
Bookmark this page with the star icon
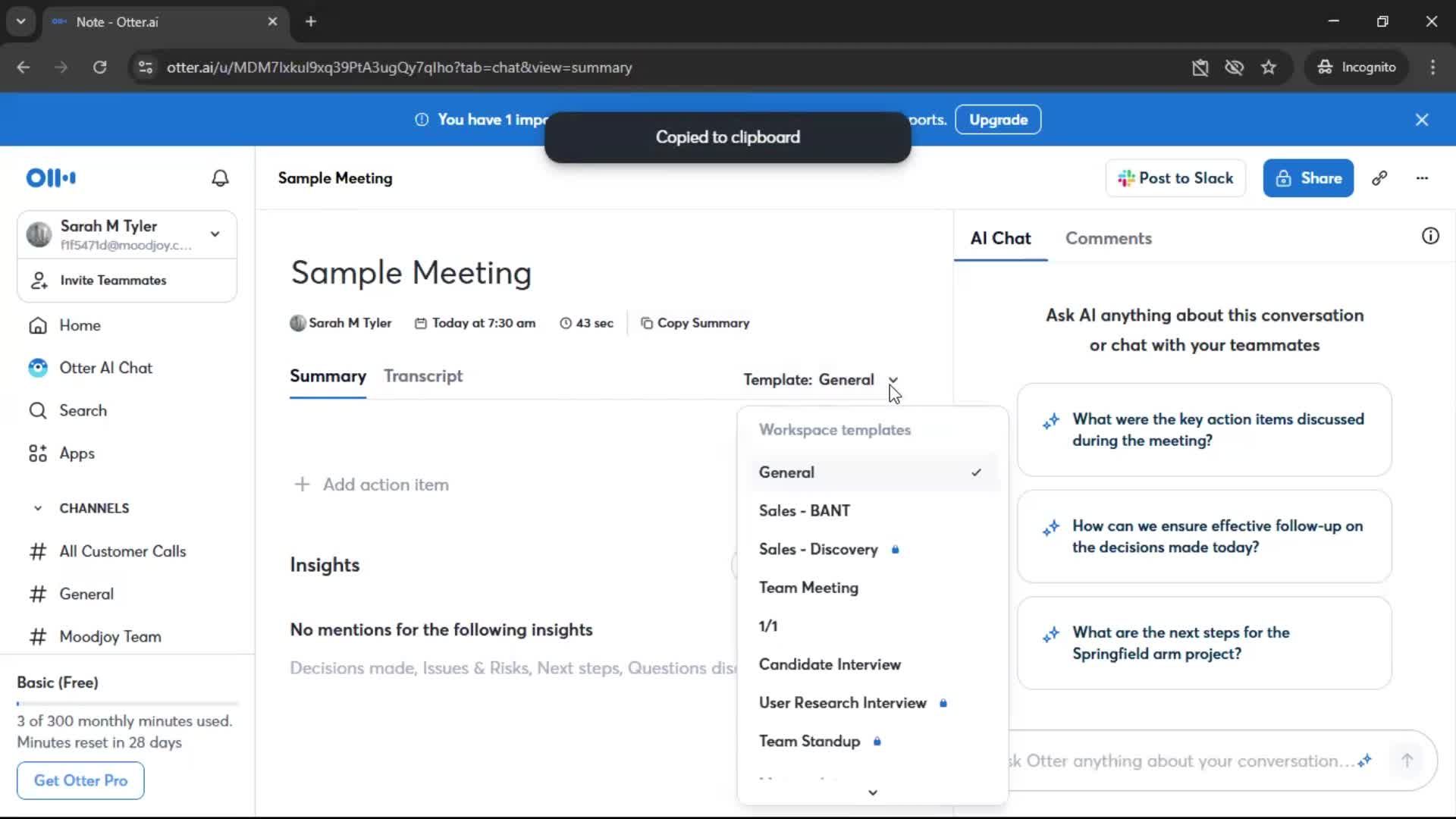[x=1269, y=67]
